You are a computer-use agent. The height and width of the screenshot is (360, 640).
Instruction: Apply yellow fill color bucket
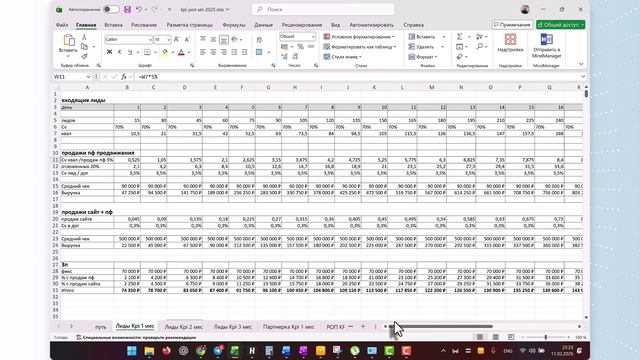tap(165, 52)
